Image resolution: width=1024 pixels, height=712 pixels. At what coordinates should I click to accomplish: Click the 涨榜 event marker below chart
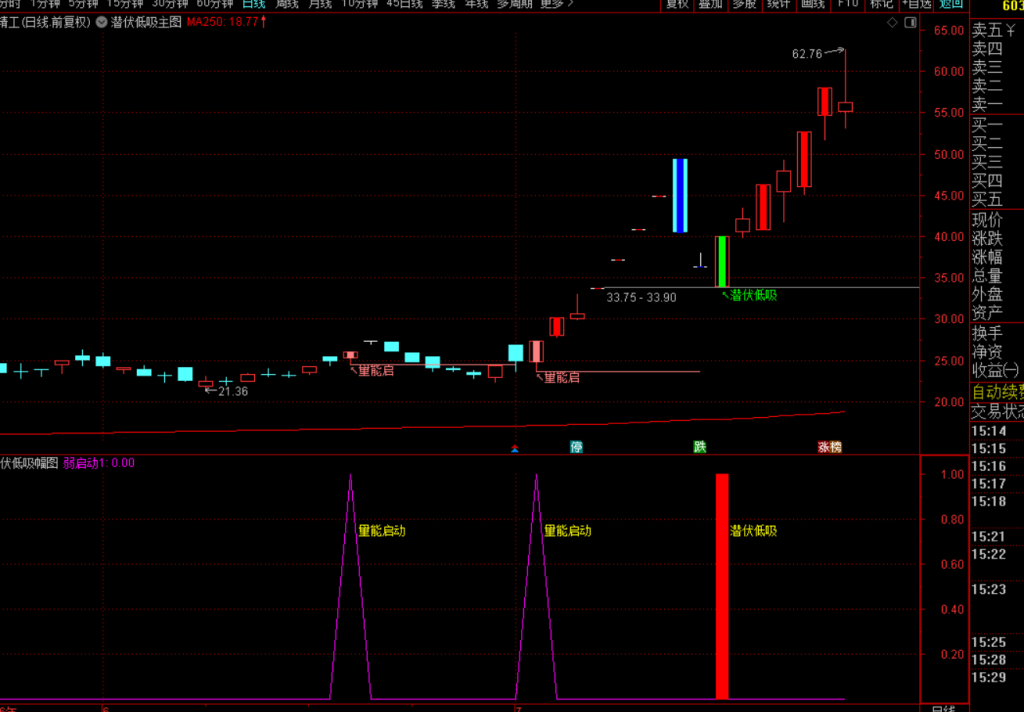(x=829, y=447)
